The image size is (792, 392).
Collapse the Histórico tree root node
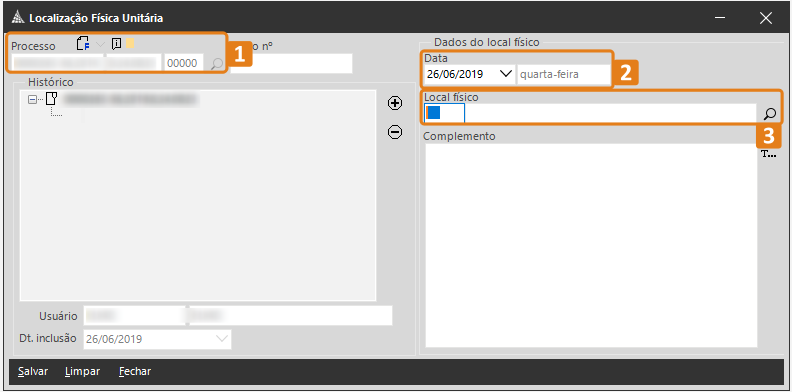coord(32,100)
